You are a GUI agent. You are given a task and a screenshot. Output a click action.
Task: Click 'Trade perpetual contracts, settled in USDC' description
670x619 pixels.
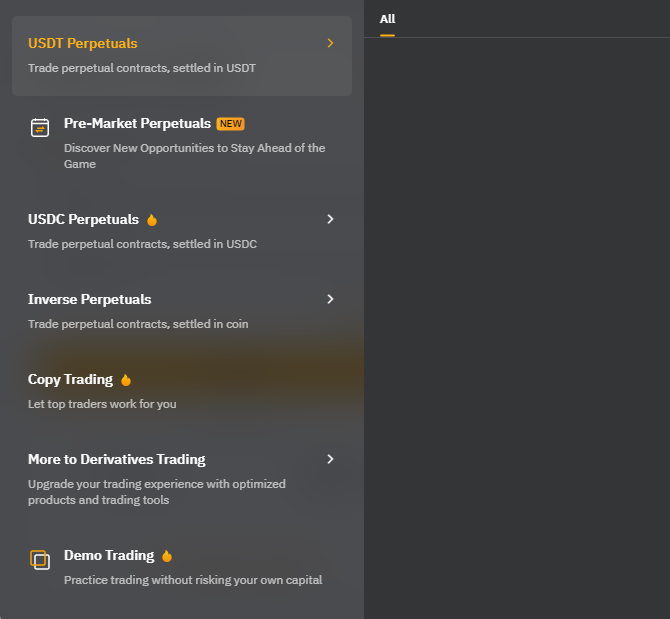pos(142,244)
